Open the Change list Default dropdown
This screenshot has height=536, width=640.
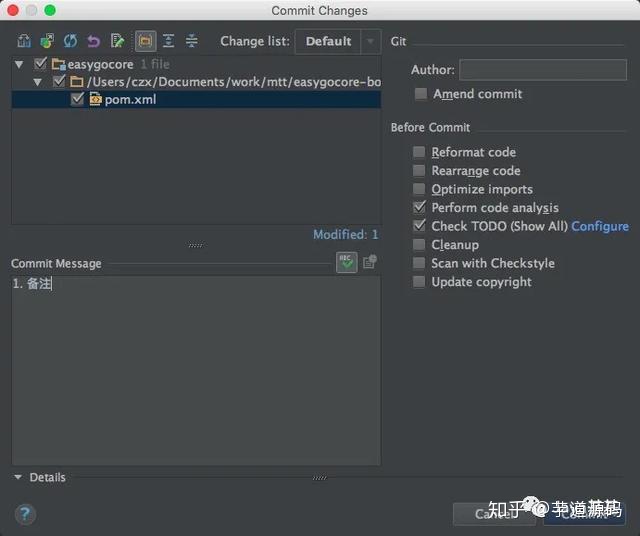coord(338,41)
